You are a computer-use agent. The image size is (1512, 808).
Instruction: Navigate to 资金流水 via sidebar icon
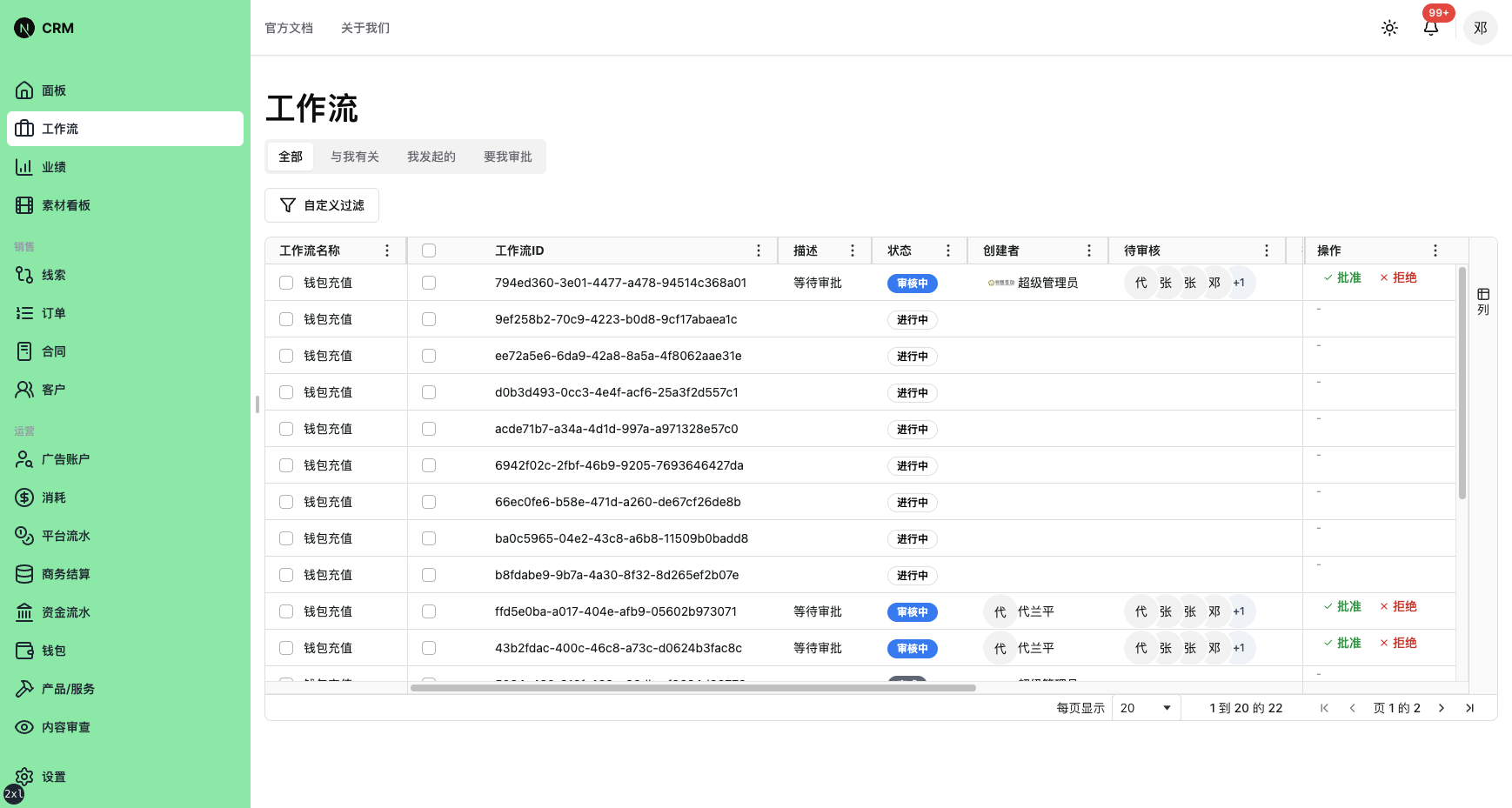pyautogui.click(x=24, y=611)
